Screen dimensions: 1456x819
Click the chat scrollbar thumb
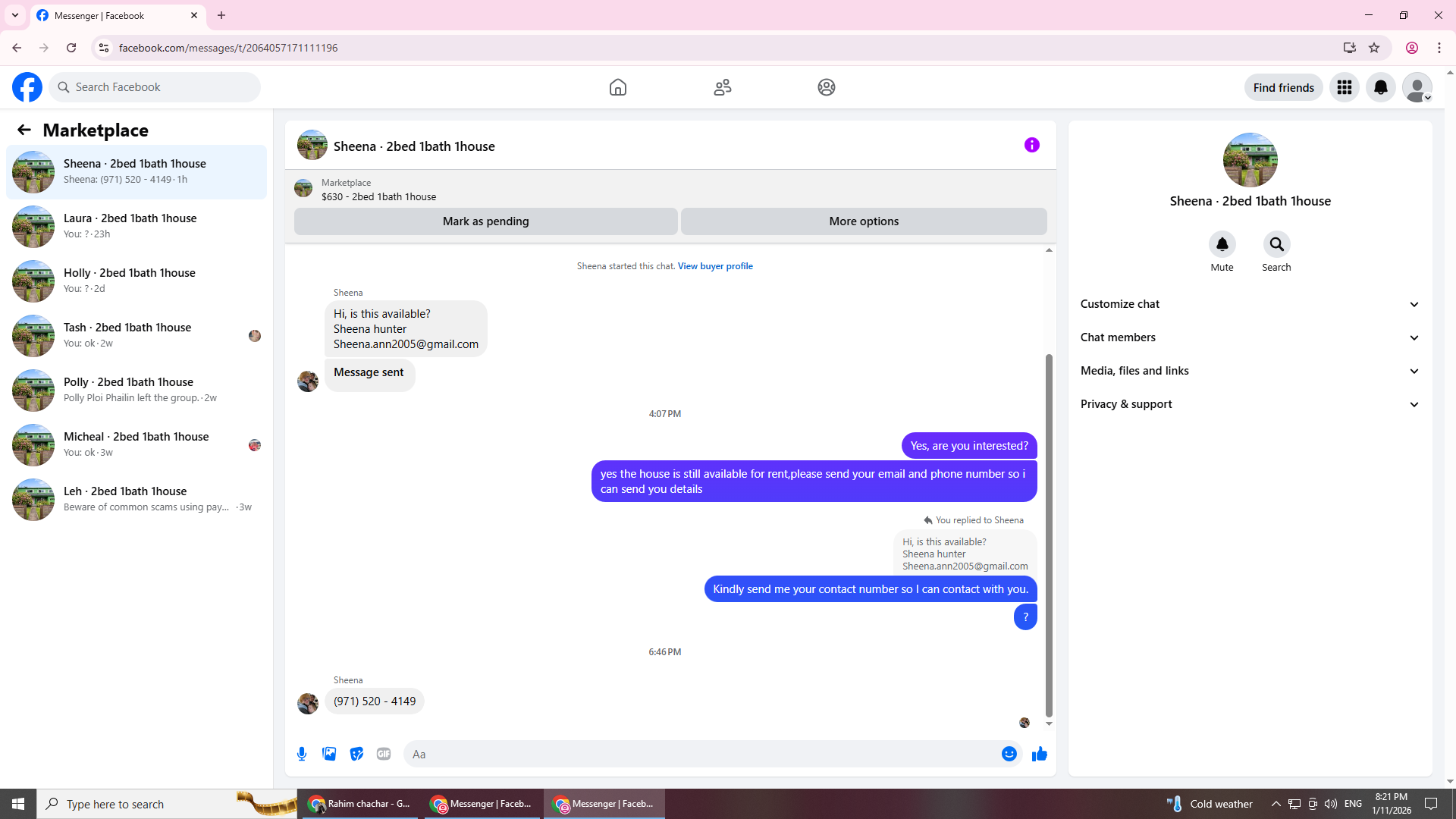tap(1049, 535)
